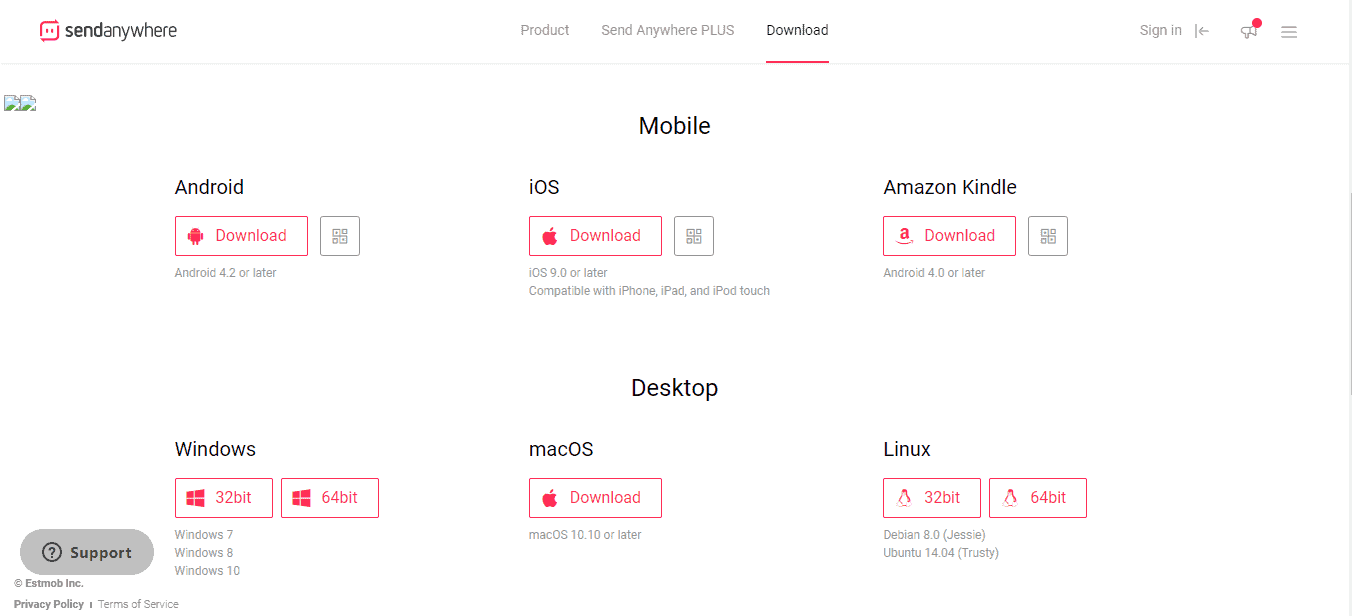This screenshot has width=1352, height=616.
Task: Download the iOS app
Action: coord(595,236)
